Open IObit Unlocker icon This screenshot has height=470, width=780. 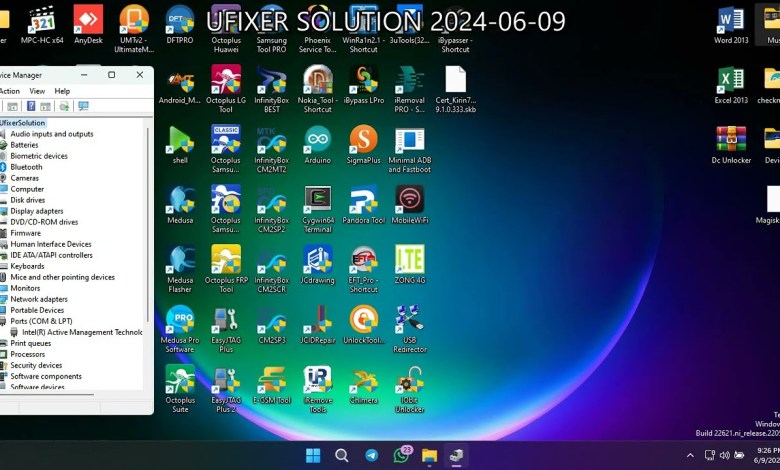[x=409, y=389]
